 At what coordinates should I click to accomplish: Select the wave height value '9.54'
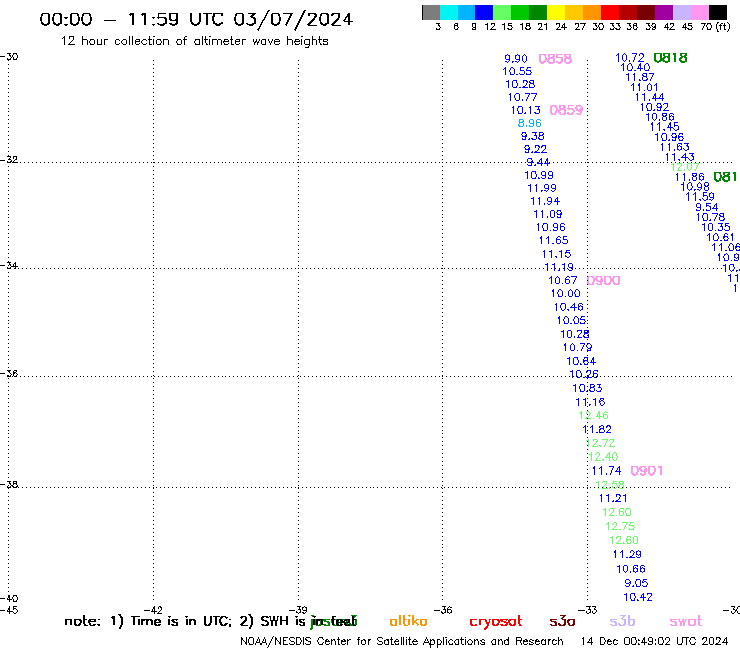706,207
